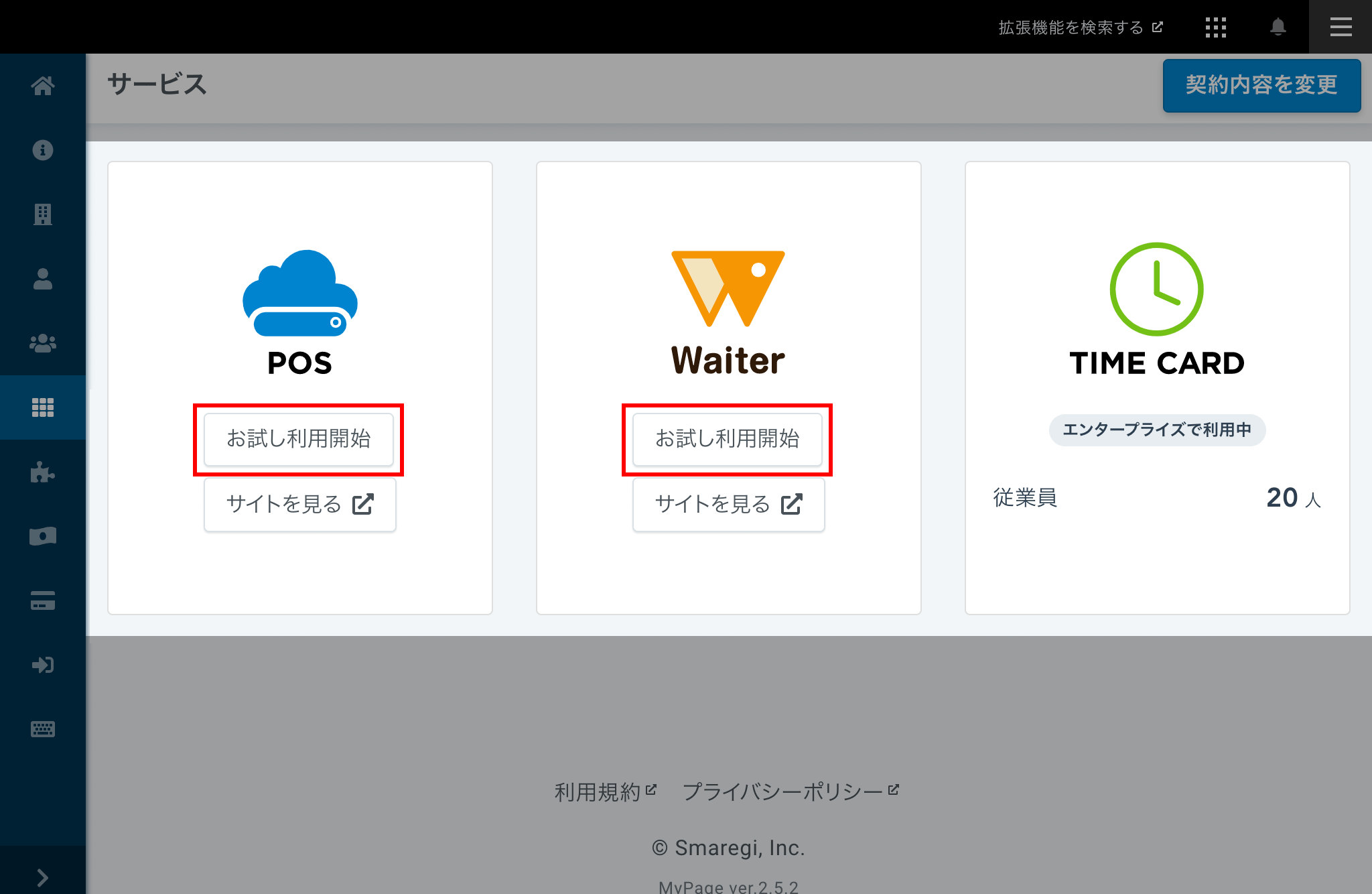
Task: Select the single user sidebar icon
Action: point(43,279)
